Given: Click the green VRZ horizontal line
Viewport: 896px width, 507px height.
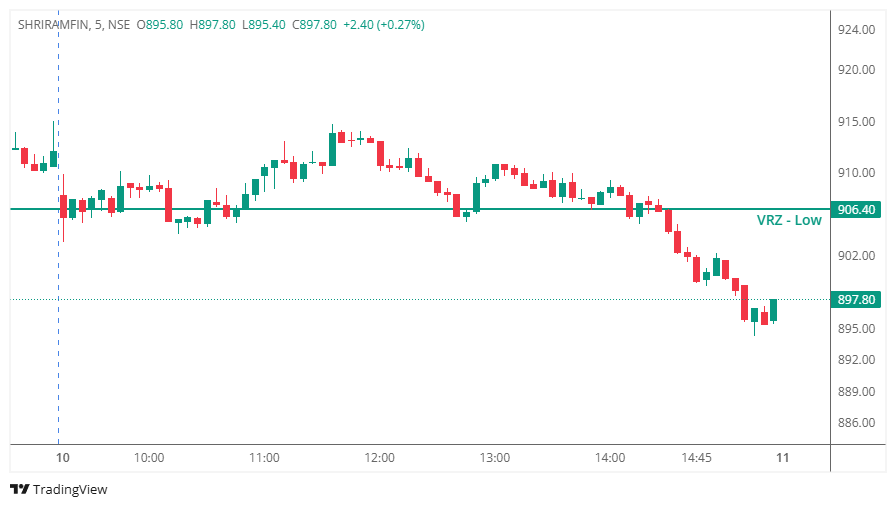Looking at the screenshot, I should point(400,209).
